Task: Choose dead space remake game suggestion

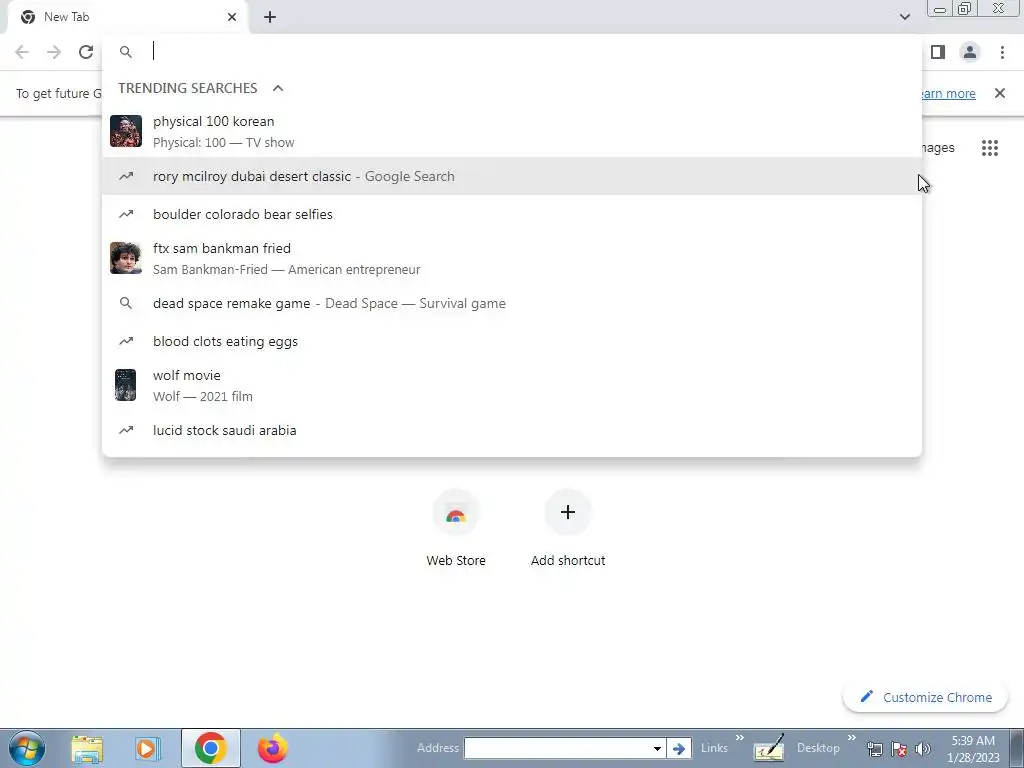Action: pos(512,304)
